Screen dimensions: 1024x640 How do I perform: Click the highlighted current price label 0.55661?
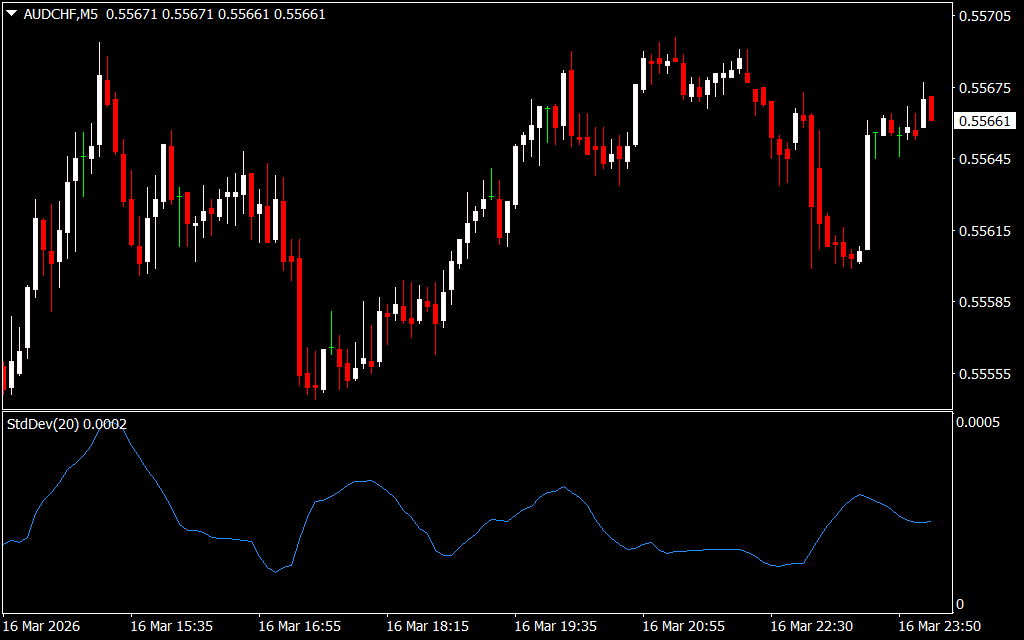pos(982,121)
